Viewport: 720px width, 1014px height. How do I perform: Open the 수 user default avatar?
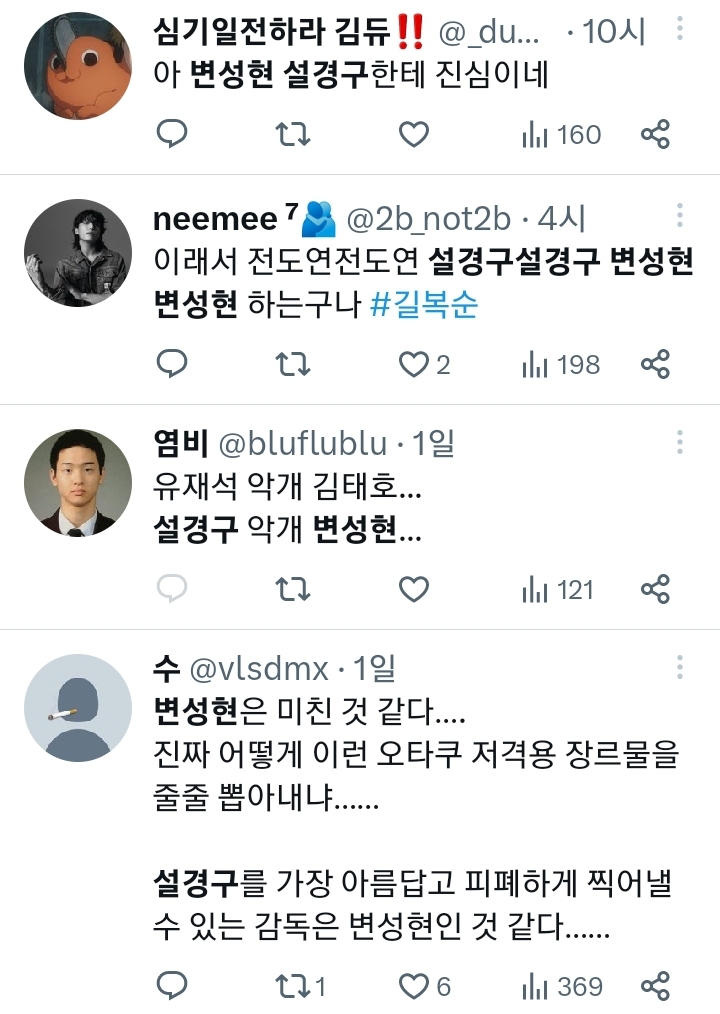[x=78, y=709]
